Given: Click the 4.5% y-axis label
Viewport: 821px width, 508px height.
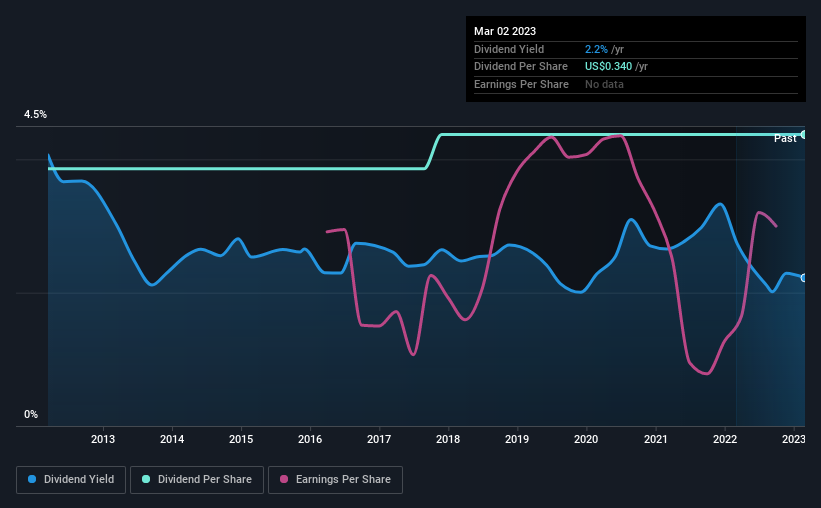Looking at the screenshot, I should pos(35,114).
